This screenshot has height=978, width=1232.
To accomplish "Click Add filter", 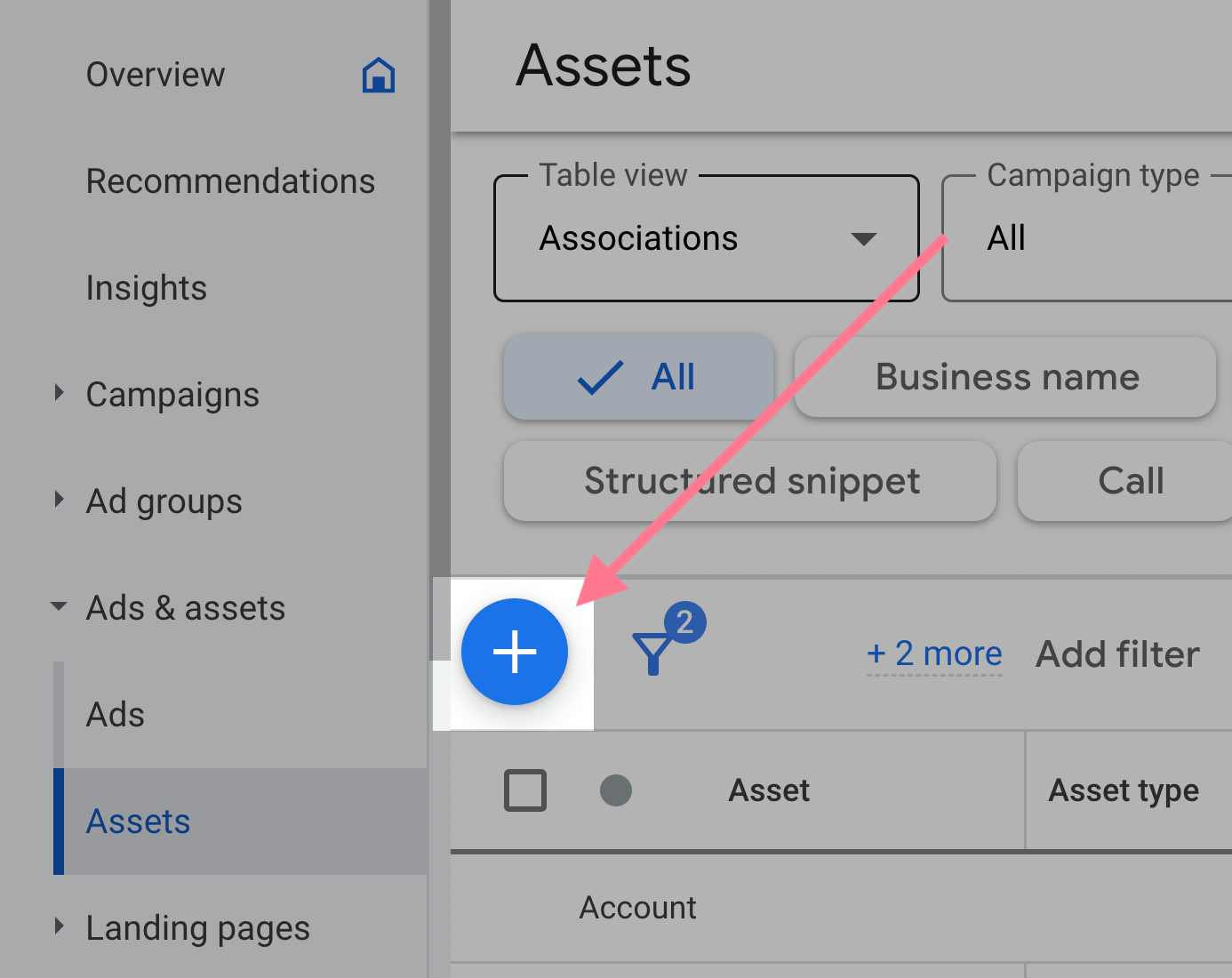I will (x=1116, y=653).
